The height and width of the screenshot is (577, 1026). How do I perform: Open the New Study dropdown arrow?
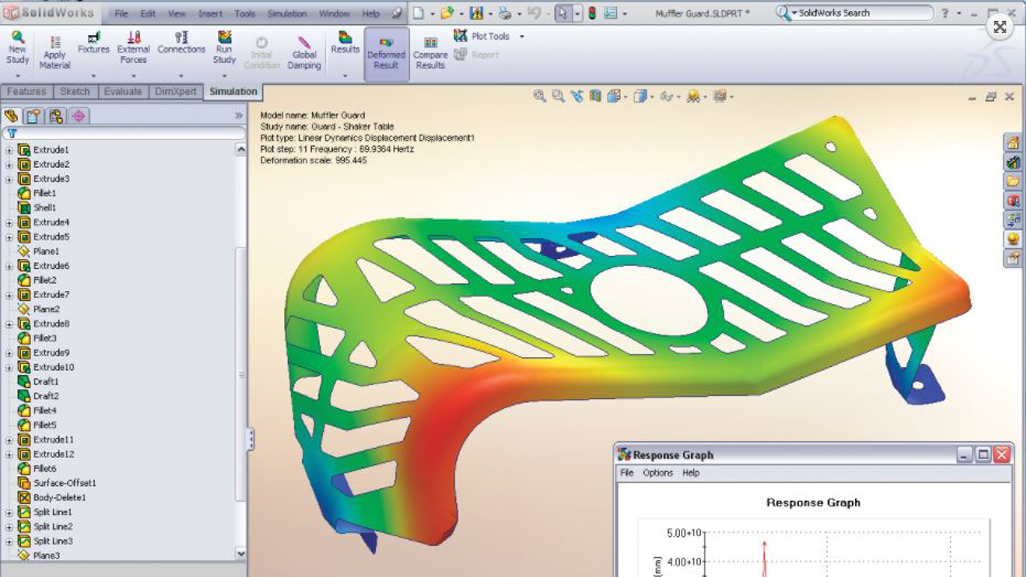click(18, 75)
